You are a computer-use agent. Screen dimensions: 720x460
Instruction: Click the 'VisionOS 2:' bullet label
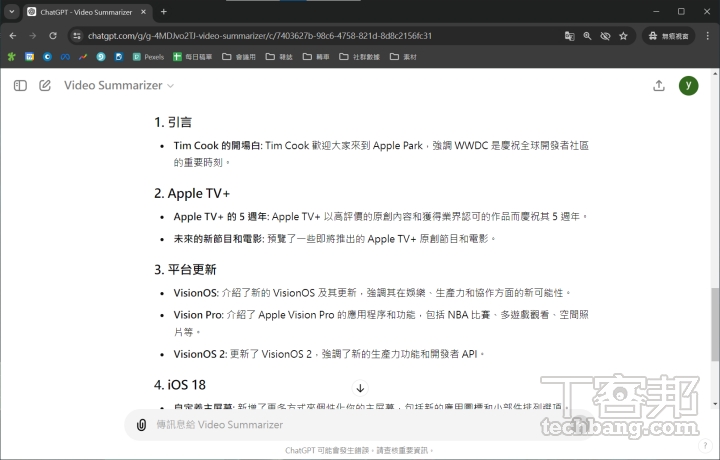(200, 354)
